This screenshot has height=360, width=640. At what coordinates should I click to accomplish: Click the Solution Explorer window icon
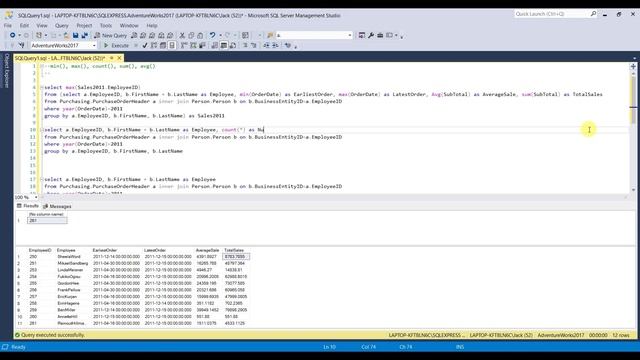(362, 36)
